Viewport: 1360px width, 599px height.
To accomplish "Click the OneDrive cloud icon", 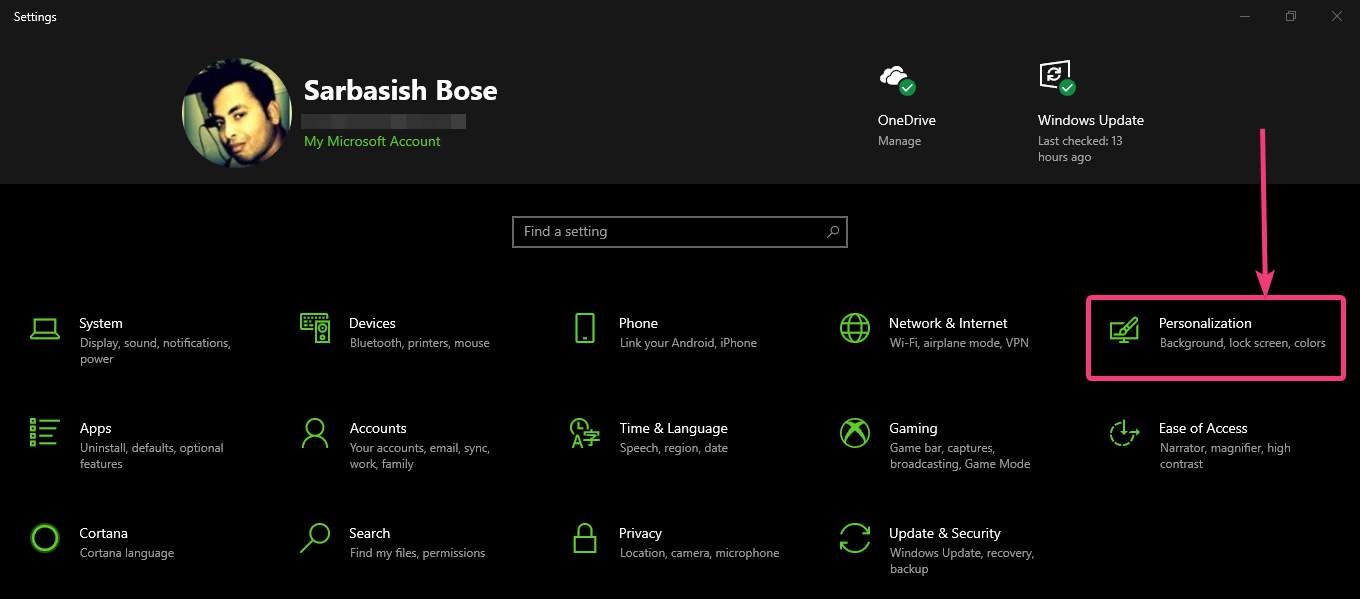I will coord(896,77).
